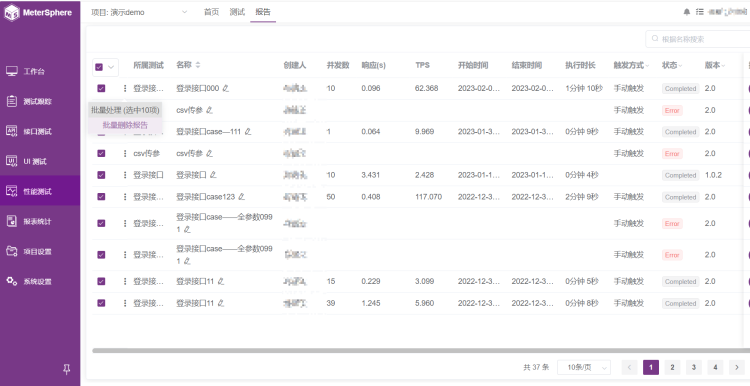This screenshot has height=386, width=750.
Task: Open the 10条/页 page size dropdown
Action: 584,367
